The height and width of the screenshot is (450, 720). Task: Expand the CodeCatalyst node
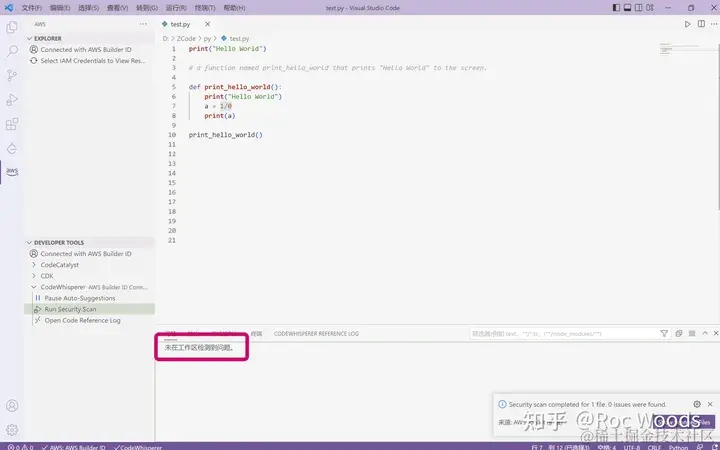coord(34,265)
